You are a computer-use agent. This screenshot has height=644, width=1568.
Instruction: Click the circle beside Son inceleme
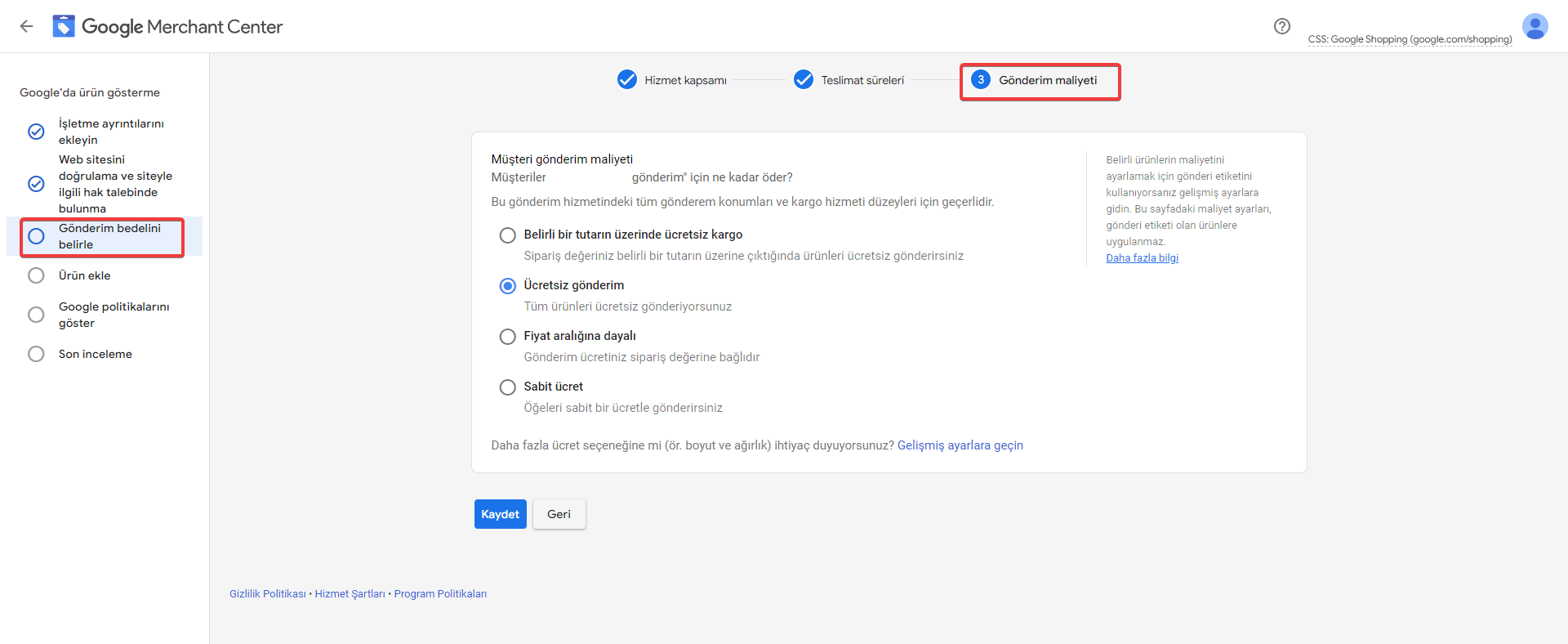(x=36, y=354)
